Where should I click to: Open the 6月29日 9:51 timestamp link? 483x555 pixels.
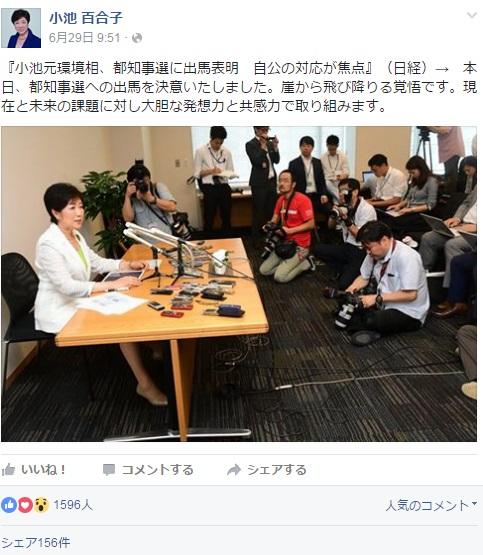point(85,38)
